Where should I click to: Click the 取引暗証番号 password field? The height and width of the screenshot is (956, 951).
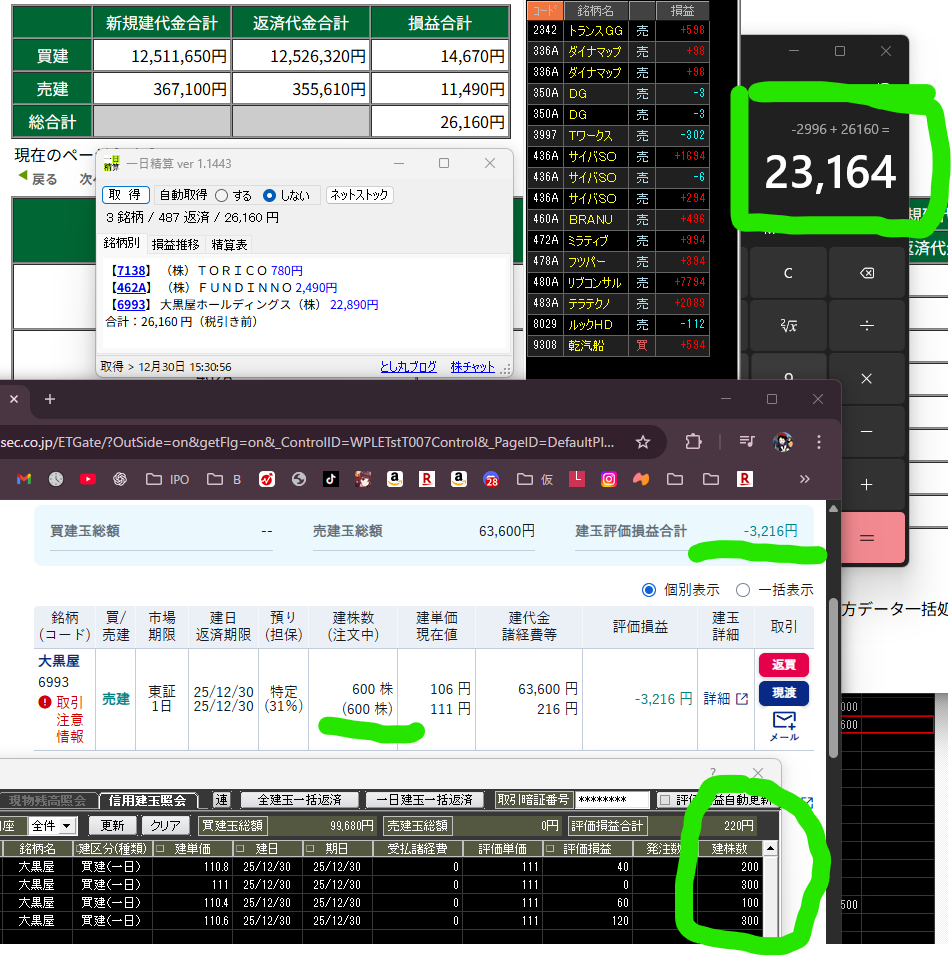pos(613,800)
